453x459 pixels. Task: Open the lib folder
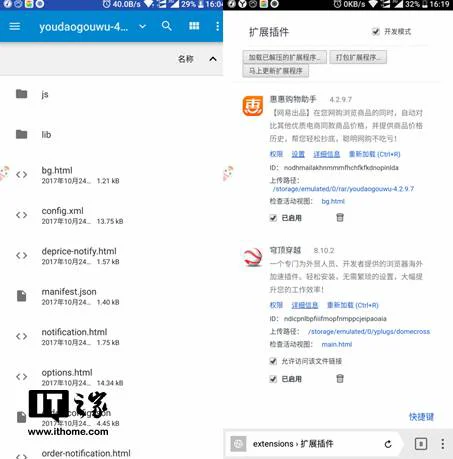111,135
